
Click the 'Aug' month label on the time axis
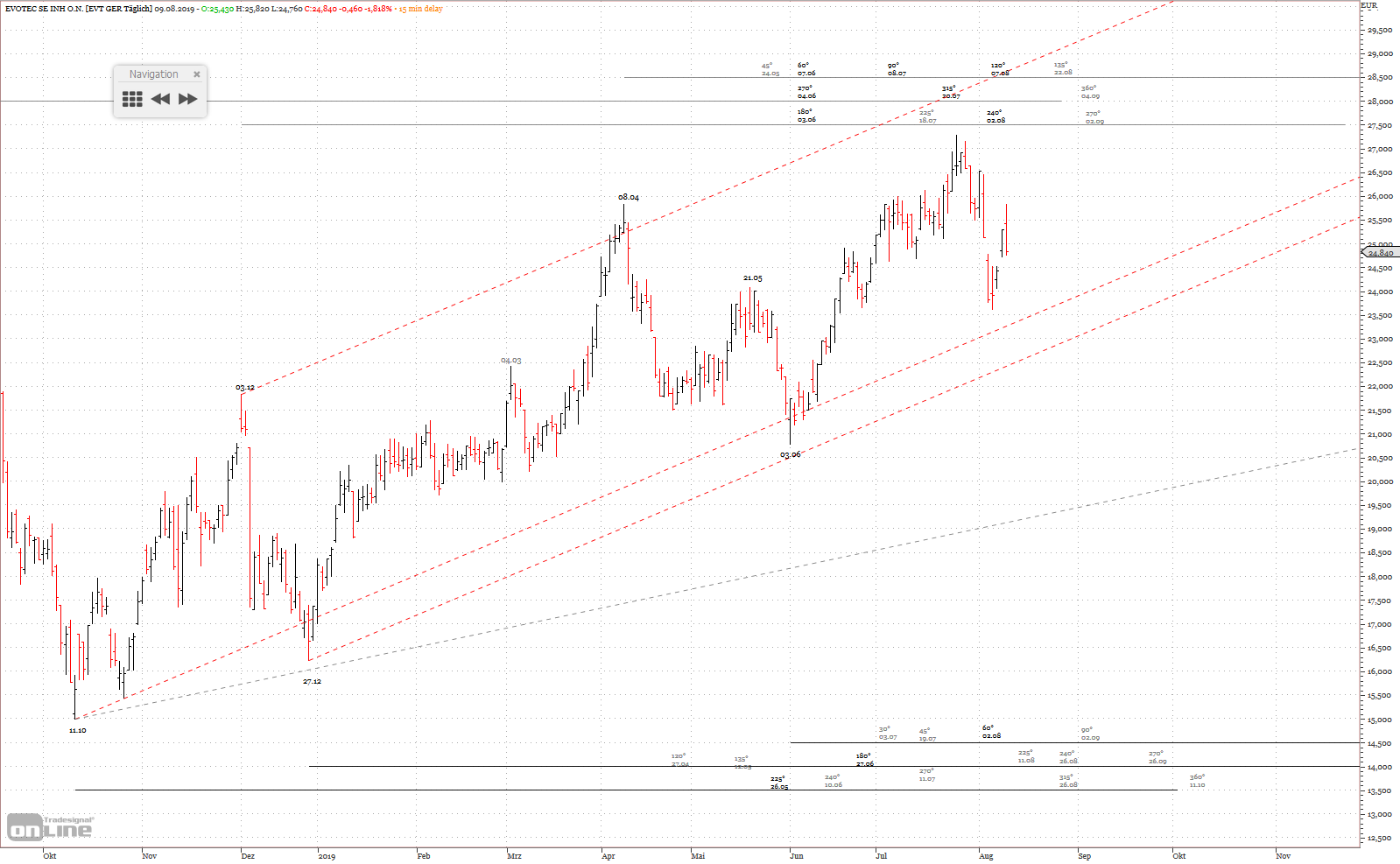[x=986, y=856]
